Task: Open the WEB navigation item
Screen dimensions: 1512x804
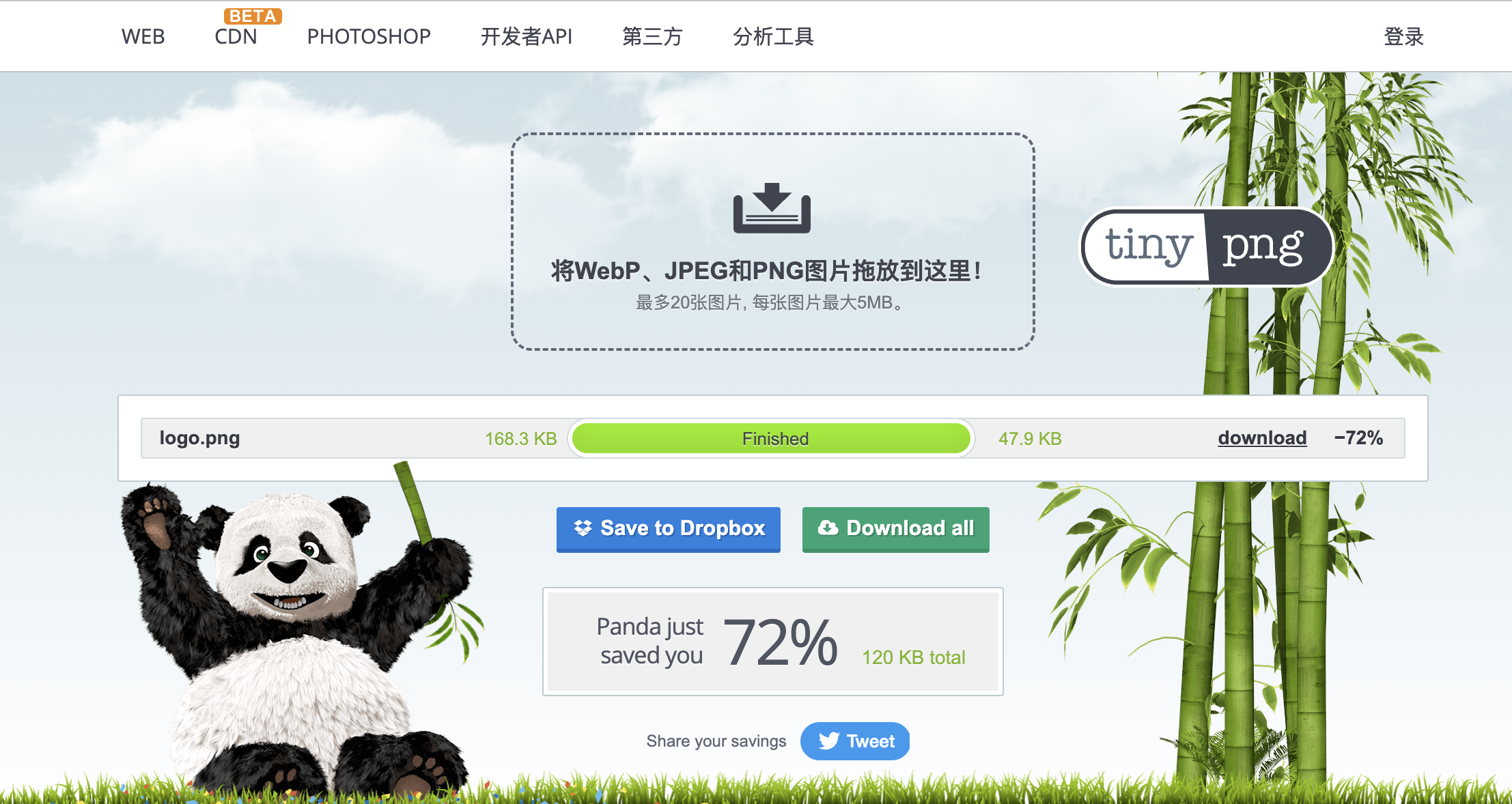Action: (x=143, y=36)
